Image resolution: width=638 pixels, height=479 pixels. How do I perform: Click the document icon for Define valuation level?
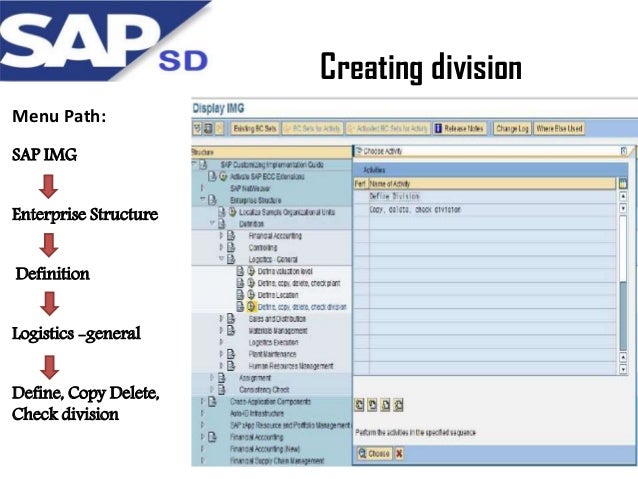[240, 271]
